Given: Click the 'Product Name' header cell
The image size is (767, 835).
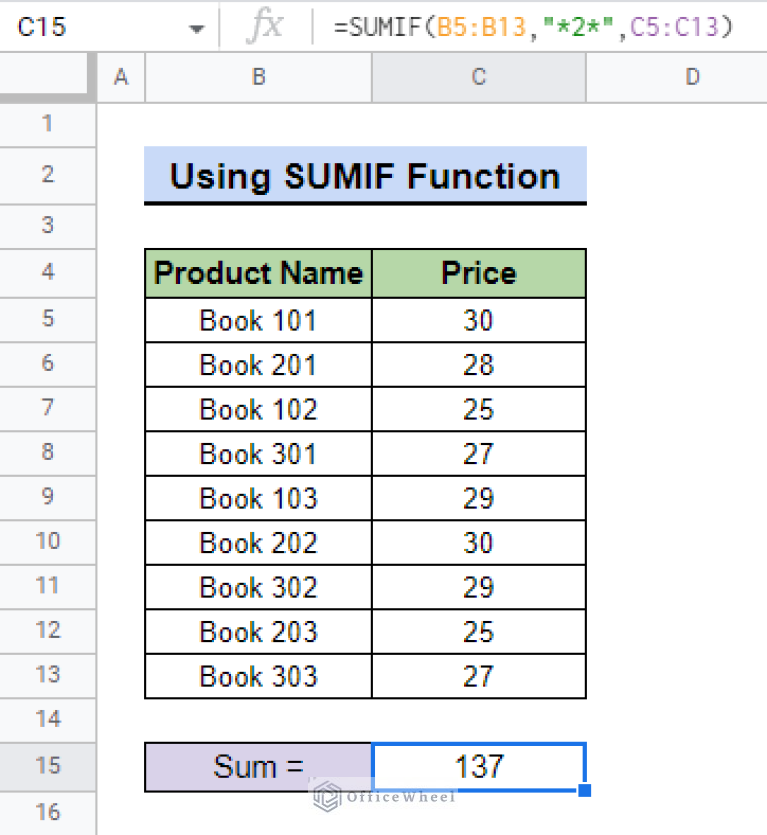Looking at the screenshot, I should pyautogui.click(x=258, y=273).
